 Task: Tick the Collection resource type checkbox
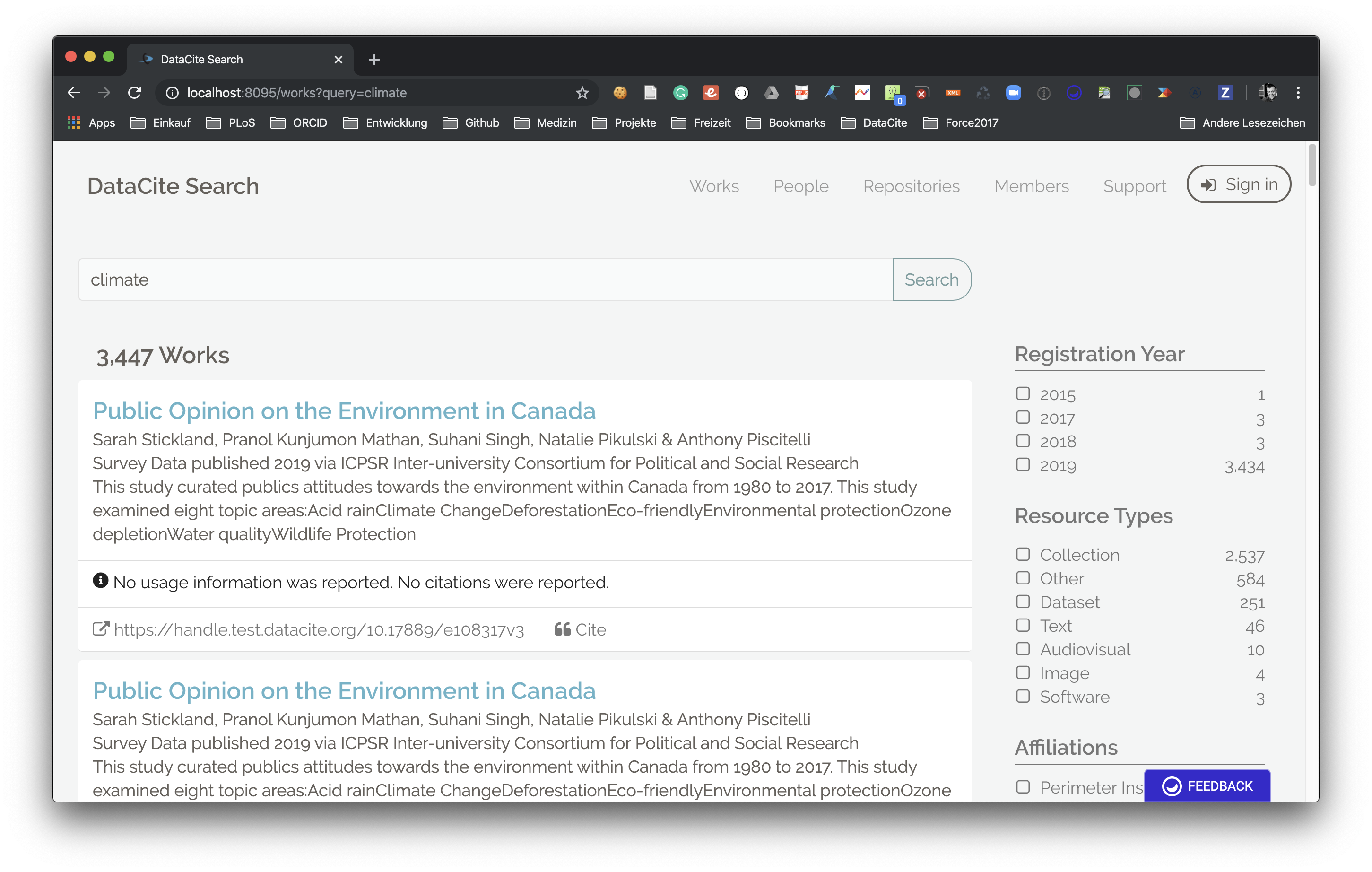point(1023,555)
